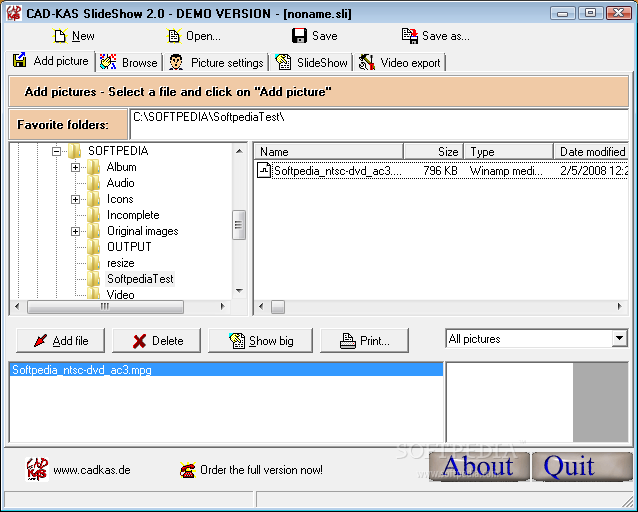Open the All pictures dropdown
The height and width of the screenshot is (512, 638).
(x=619, y=338)
